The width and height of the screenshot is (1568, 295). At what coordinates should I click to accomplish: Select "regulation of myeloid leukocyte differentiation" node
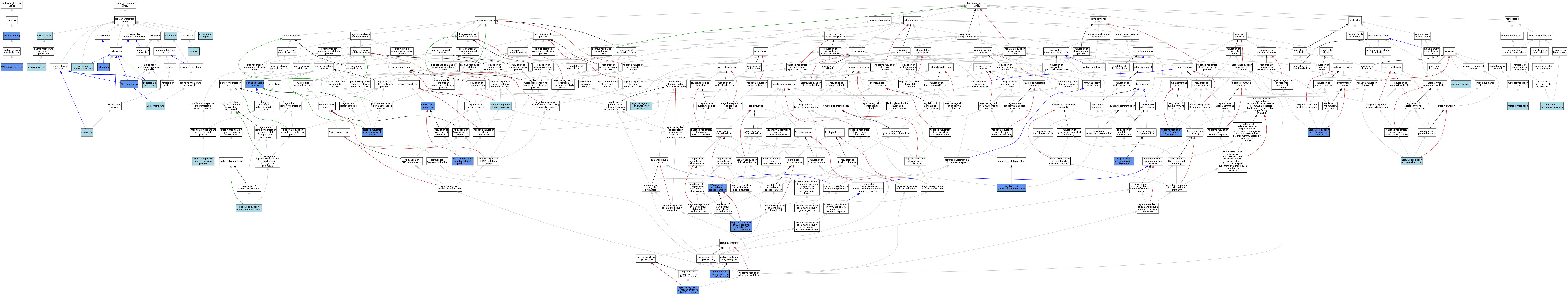click(1124, 161)
